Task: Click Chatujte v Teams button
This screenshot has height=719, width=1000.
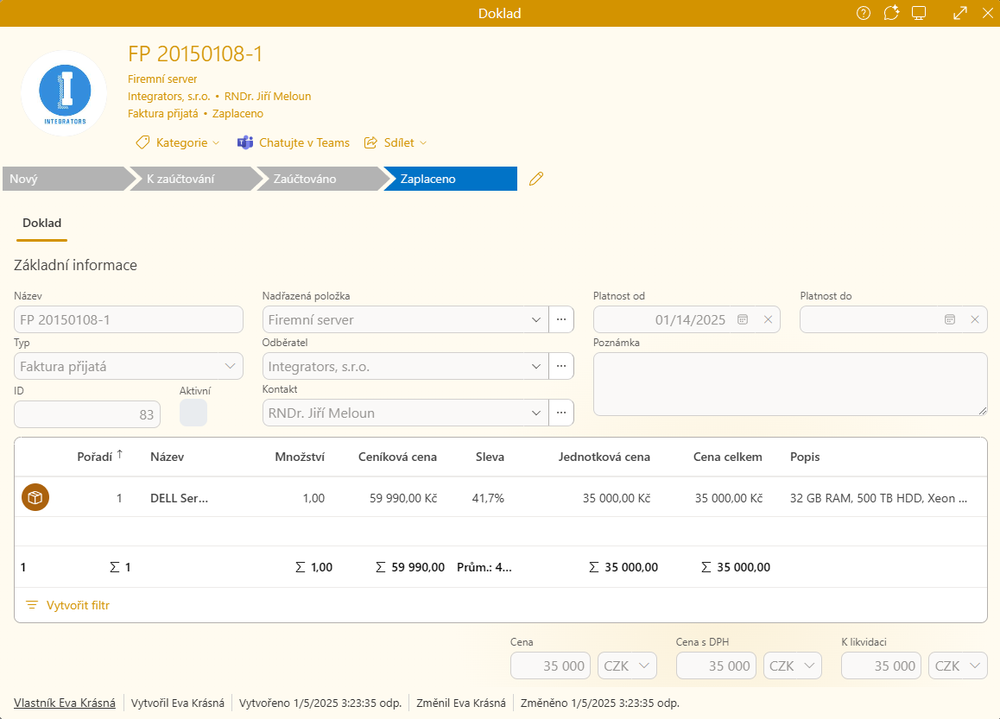Action: pyautogui.click(x=293, y=143)
